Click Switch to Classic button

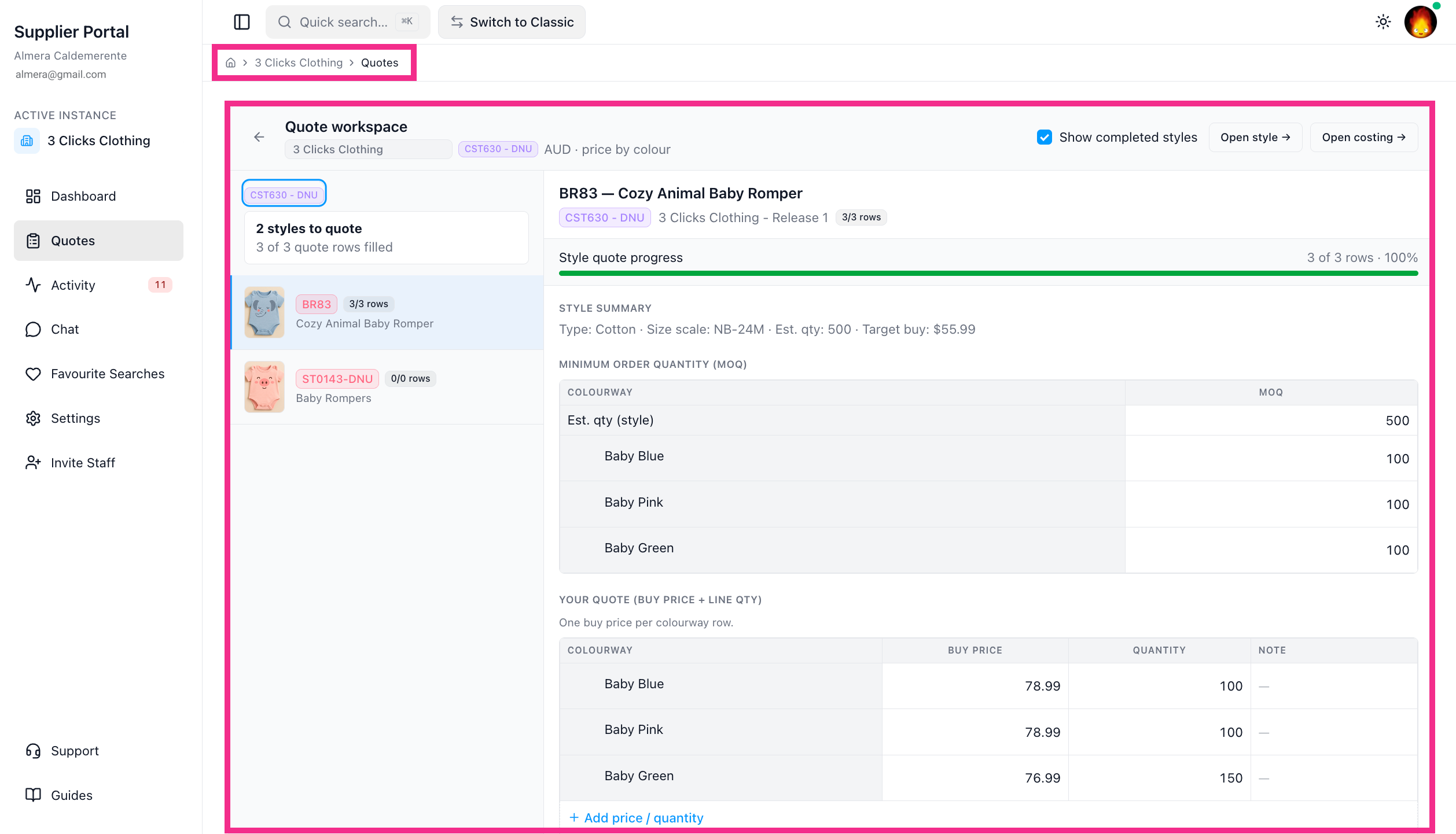pyautogui.click(x=512, y=22)
